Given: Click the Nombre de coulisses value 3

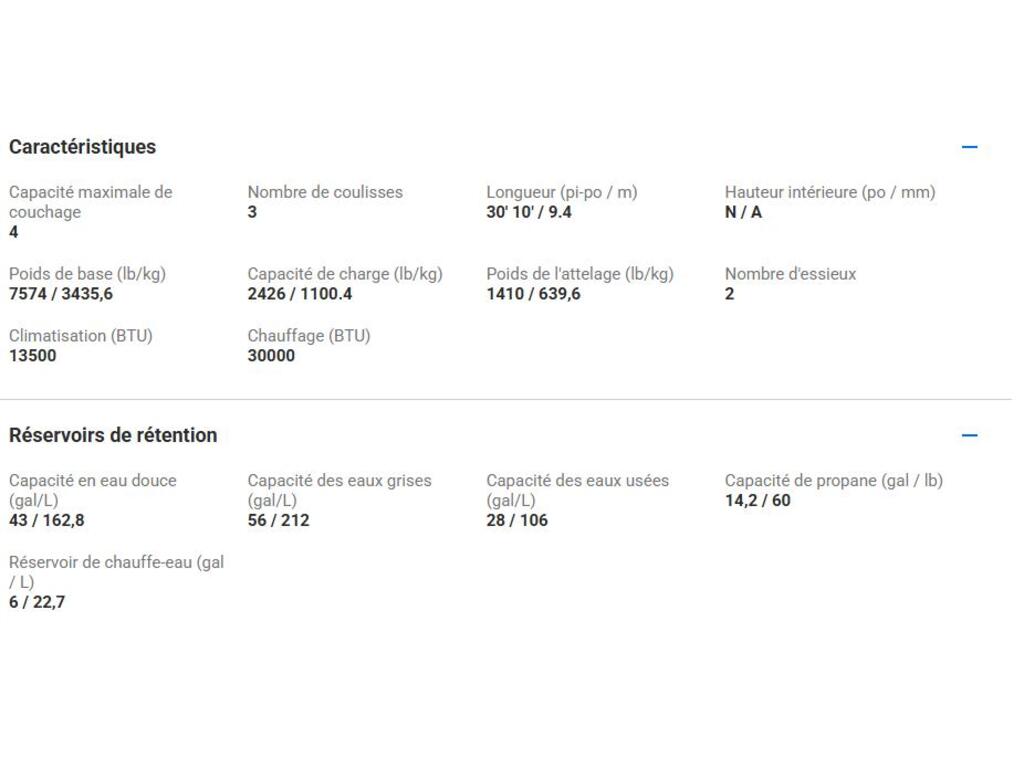Looking at the screenshot, I should pyautogui.click(x=252, y=212).
